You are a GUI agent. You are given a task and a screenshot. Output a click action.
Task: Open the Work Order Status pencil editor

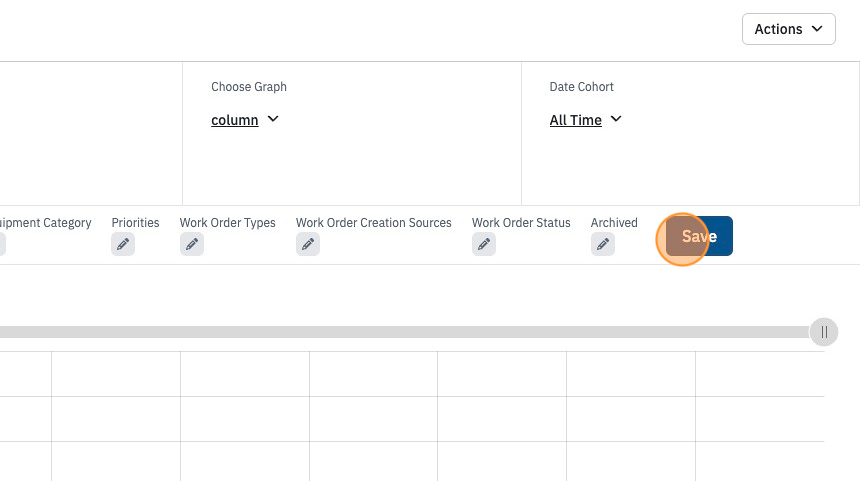click(x=484, y=244)
